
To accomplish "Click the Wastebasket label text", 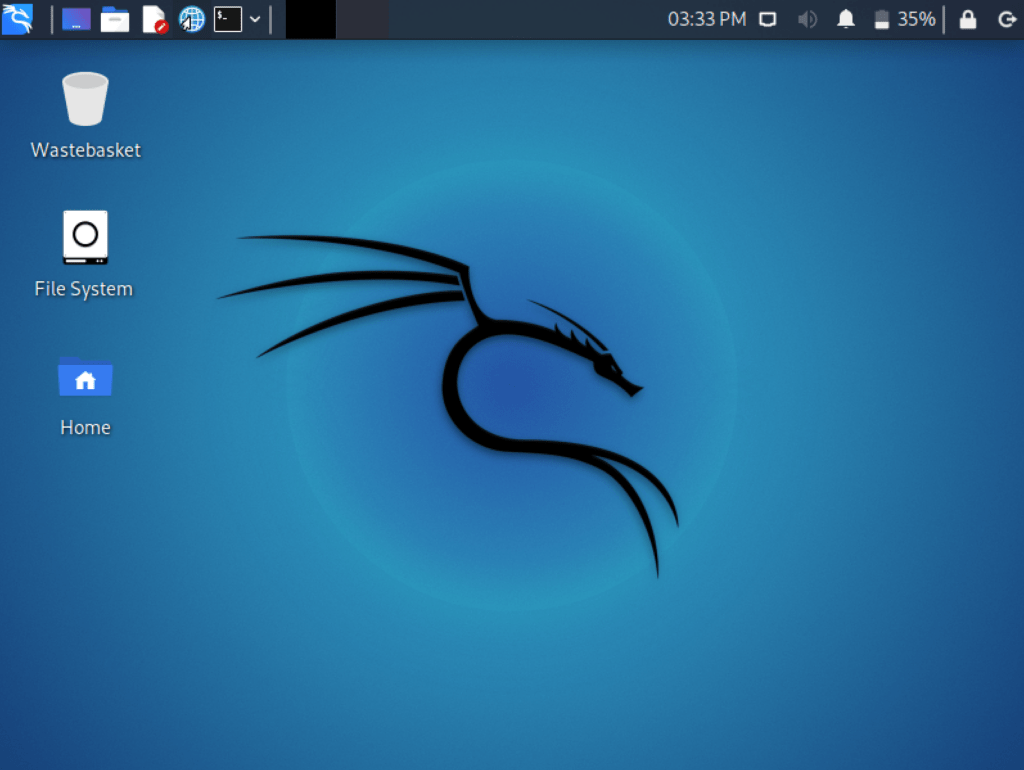I will pyautogui.click(x=86, y=150).
